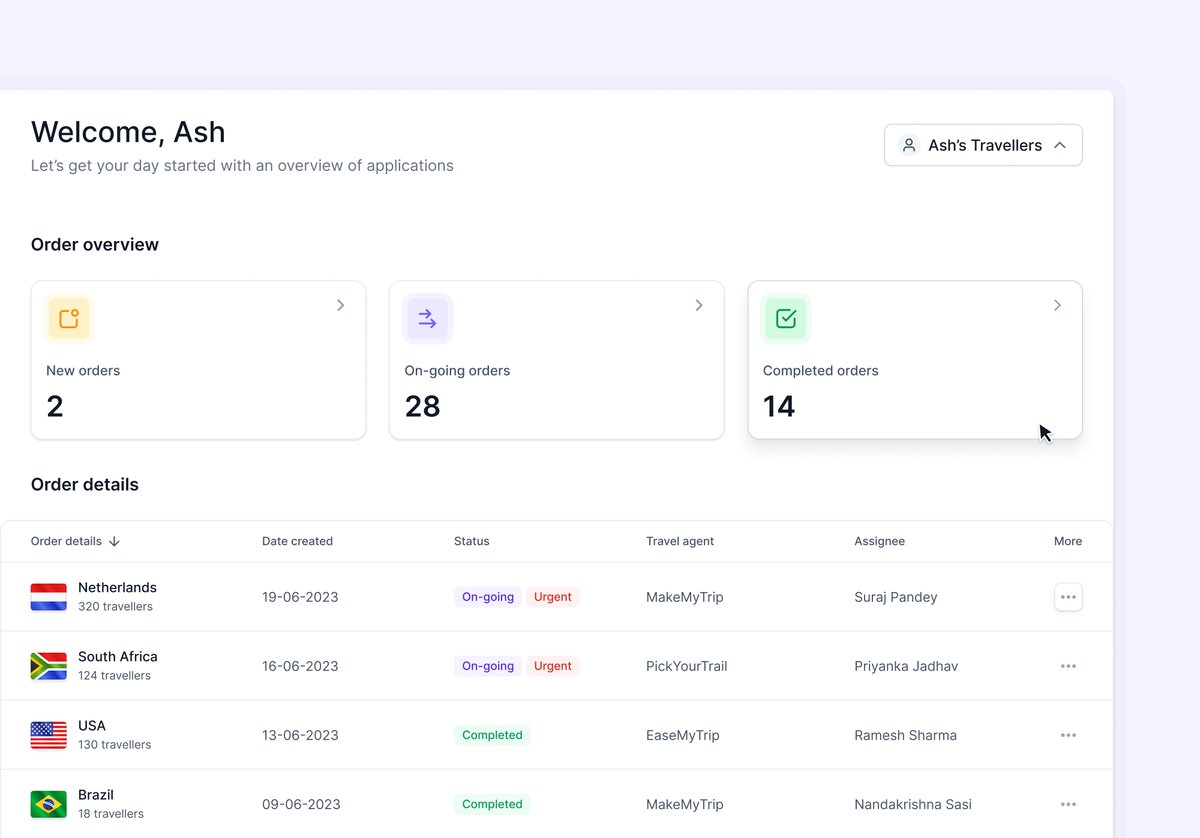Click the person icon beside Ash's Travellers
The width and height of the screenshot is (1200, 838).
(908, 144)
